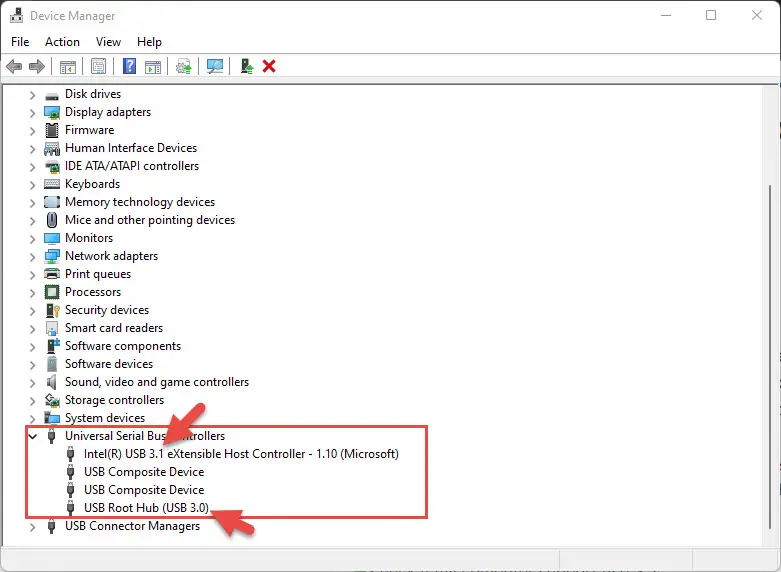
Task: Scan for hardware changes using monitor icon
Action: [x=215, y=66]
